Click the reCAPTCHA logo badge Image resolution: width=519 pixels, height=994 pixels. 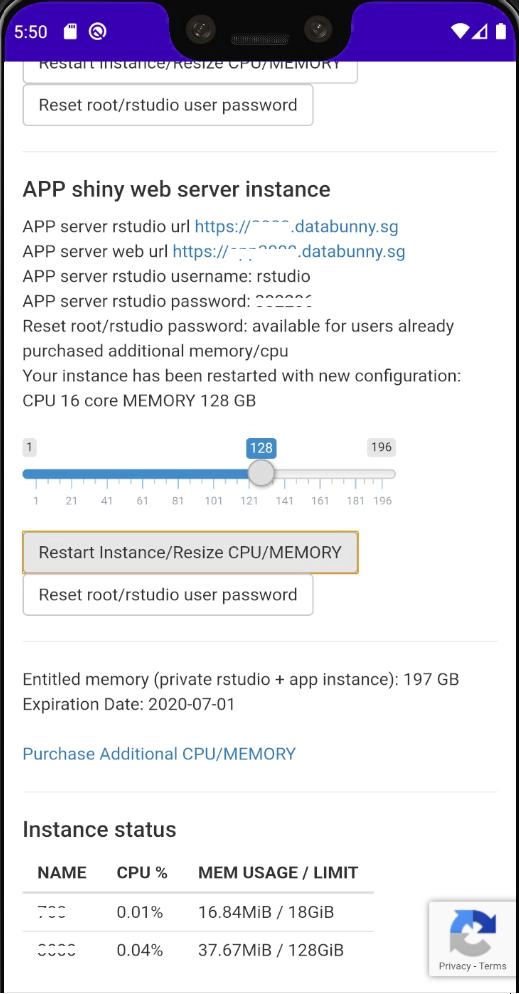473,931
